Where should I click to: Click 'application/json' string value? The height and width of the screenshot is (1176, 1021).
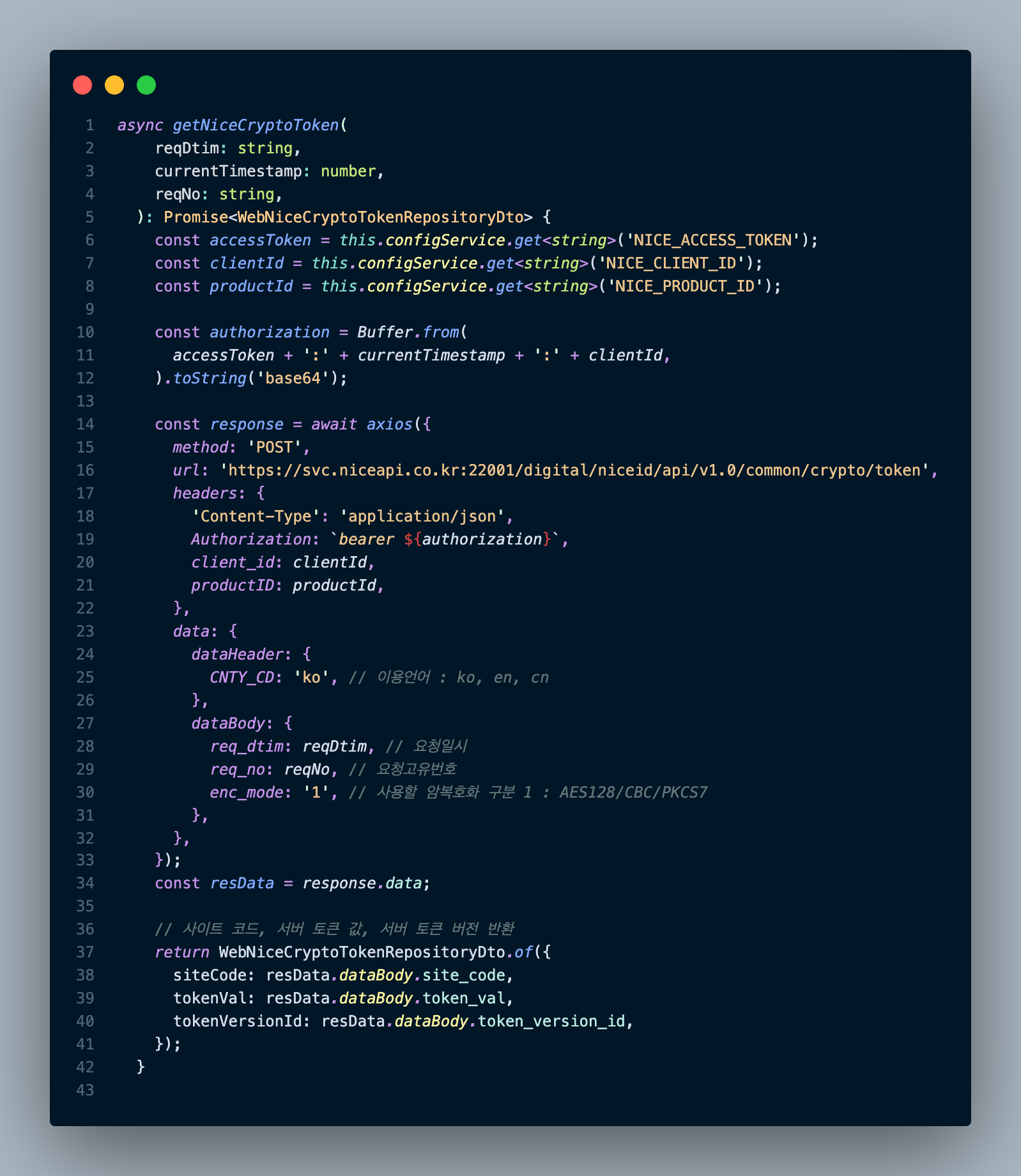[x=422, y=516]
